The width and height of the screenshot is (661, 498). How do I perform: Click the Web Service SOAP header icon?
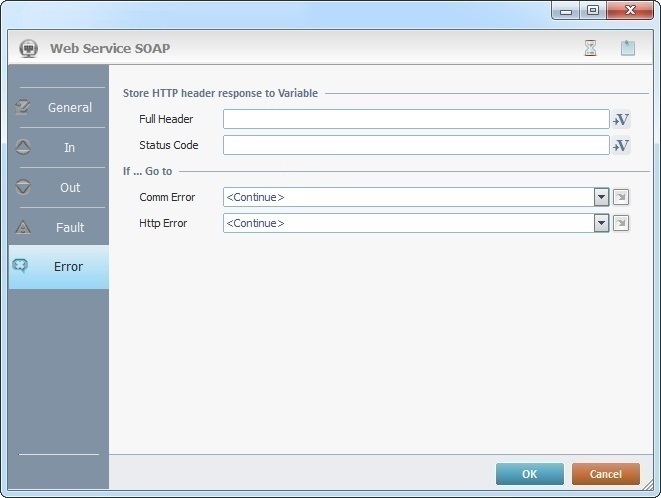(29, 48)
